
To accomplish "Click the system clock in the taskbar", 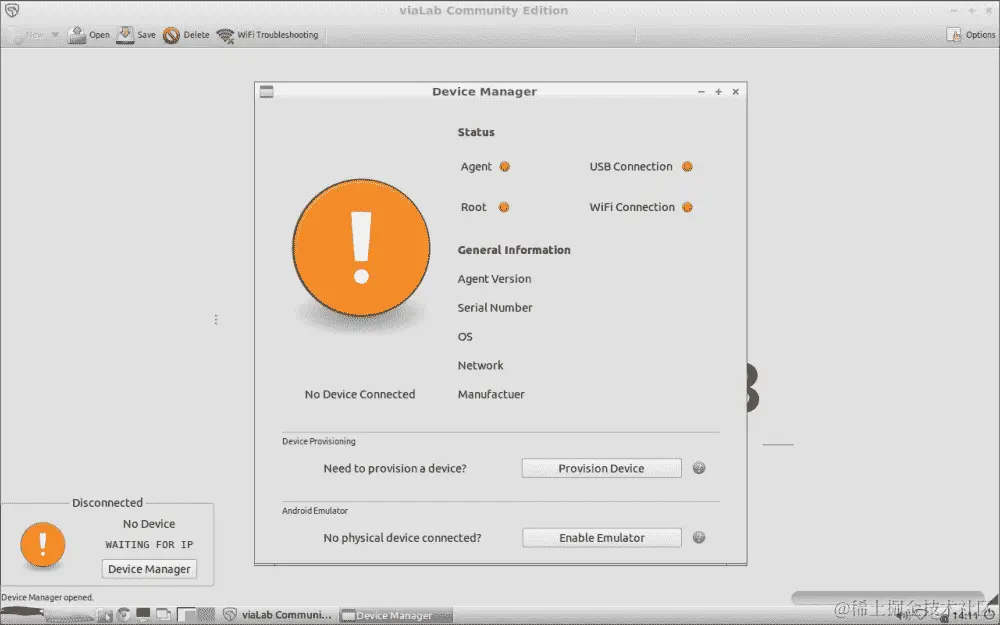I will pyautogui.click(x=964, y=615).
